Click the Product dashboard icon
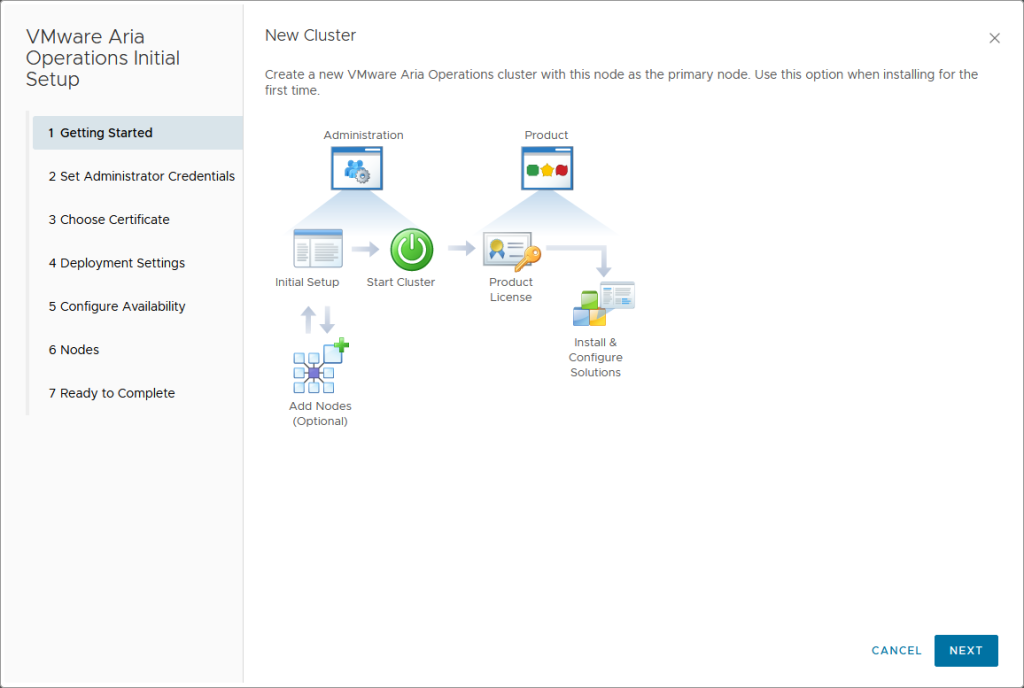 coord(547,168)
